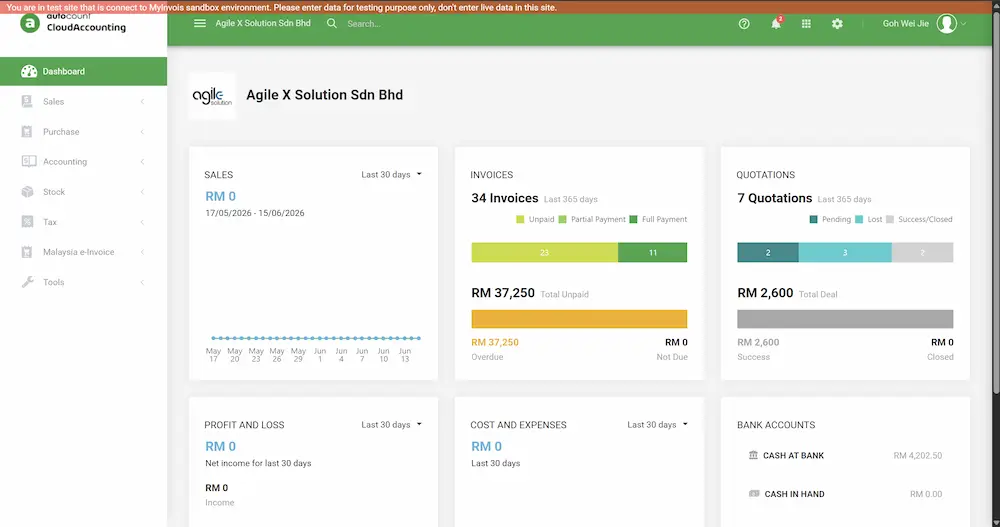Click the Stock box icon
The width and height of the screenshot is (1000, 527).
27,191
